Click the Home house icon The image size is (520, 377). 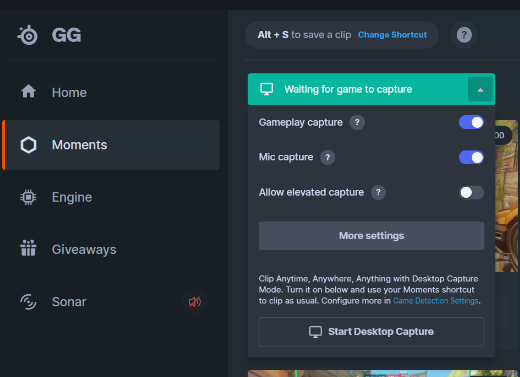[28, 91]
